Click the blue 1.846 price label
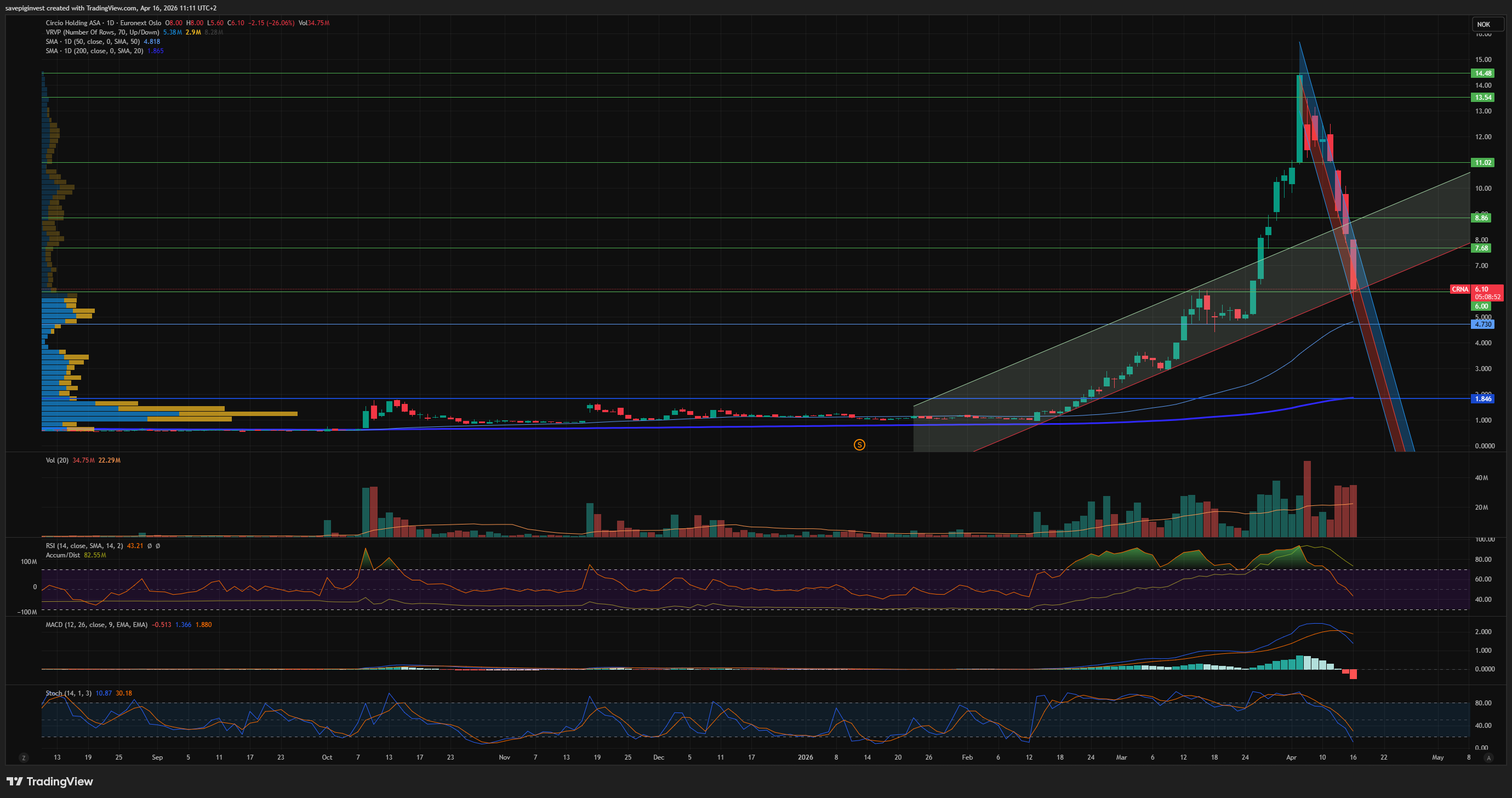Screen dimensions: 1512x798 coord(1482,398)
